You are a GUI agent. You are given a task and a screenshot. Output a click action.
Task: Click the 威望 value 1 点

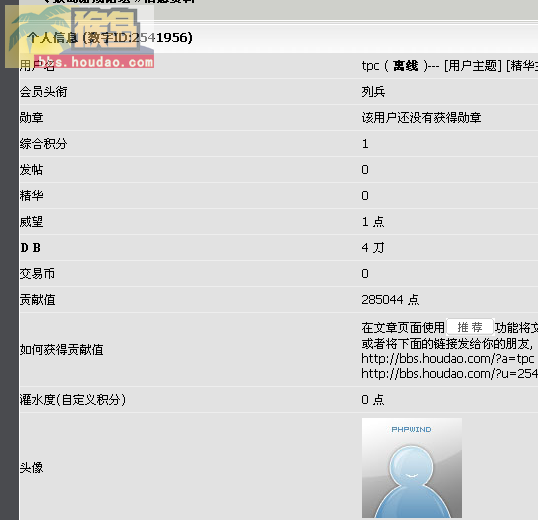(x=373, y=222)
